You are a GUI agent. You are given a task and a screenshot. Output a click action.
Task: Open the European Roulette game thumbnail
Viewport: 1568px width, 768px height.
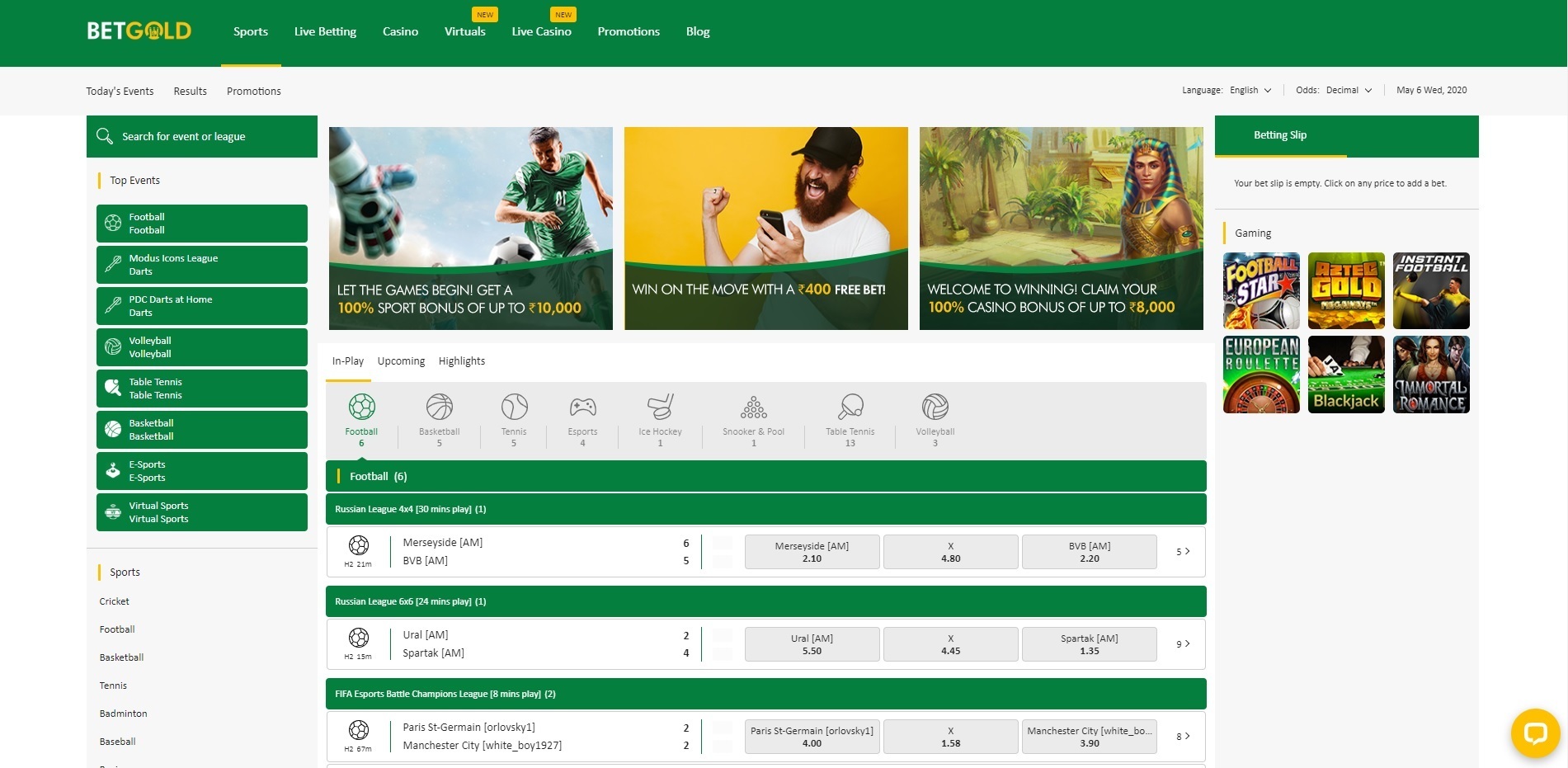click(x=1261, y=375)
